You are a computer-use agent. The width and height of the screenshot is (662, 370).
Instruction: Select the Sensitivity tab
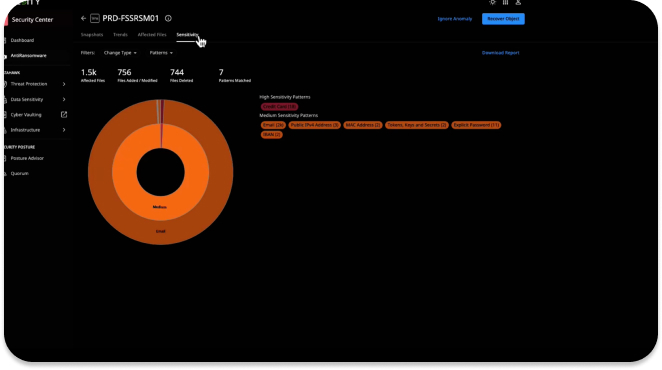tap(187, 35)
